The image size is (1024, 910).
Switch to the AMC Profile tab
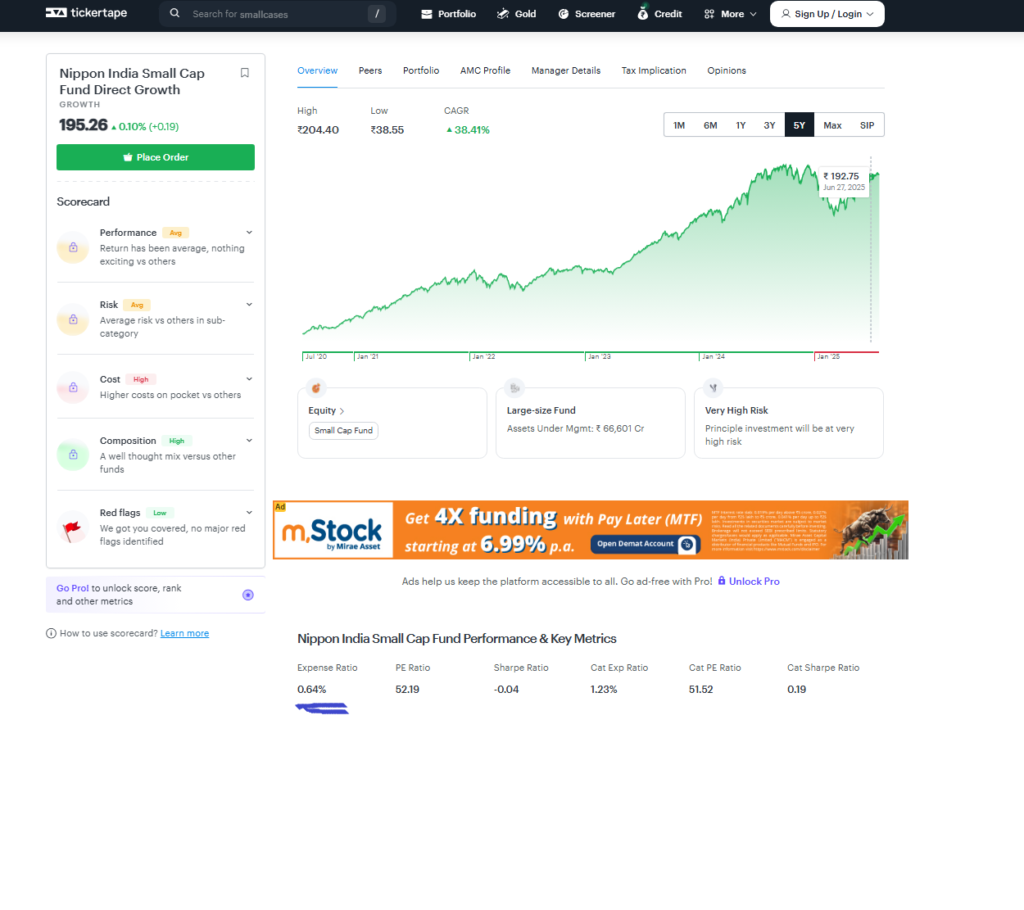coord(485,71)
